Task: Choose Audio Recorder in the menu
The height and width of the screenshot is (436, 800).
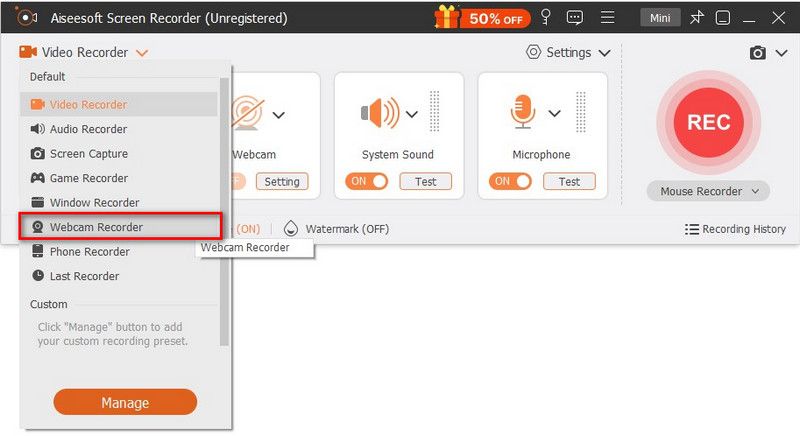Action: (x=88, y=129)
